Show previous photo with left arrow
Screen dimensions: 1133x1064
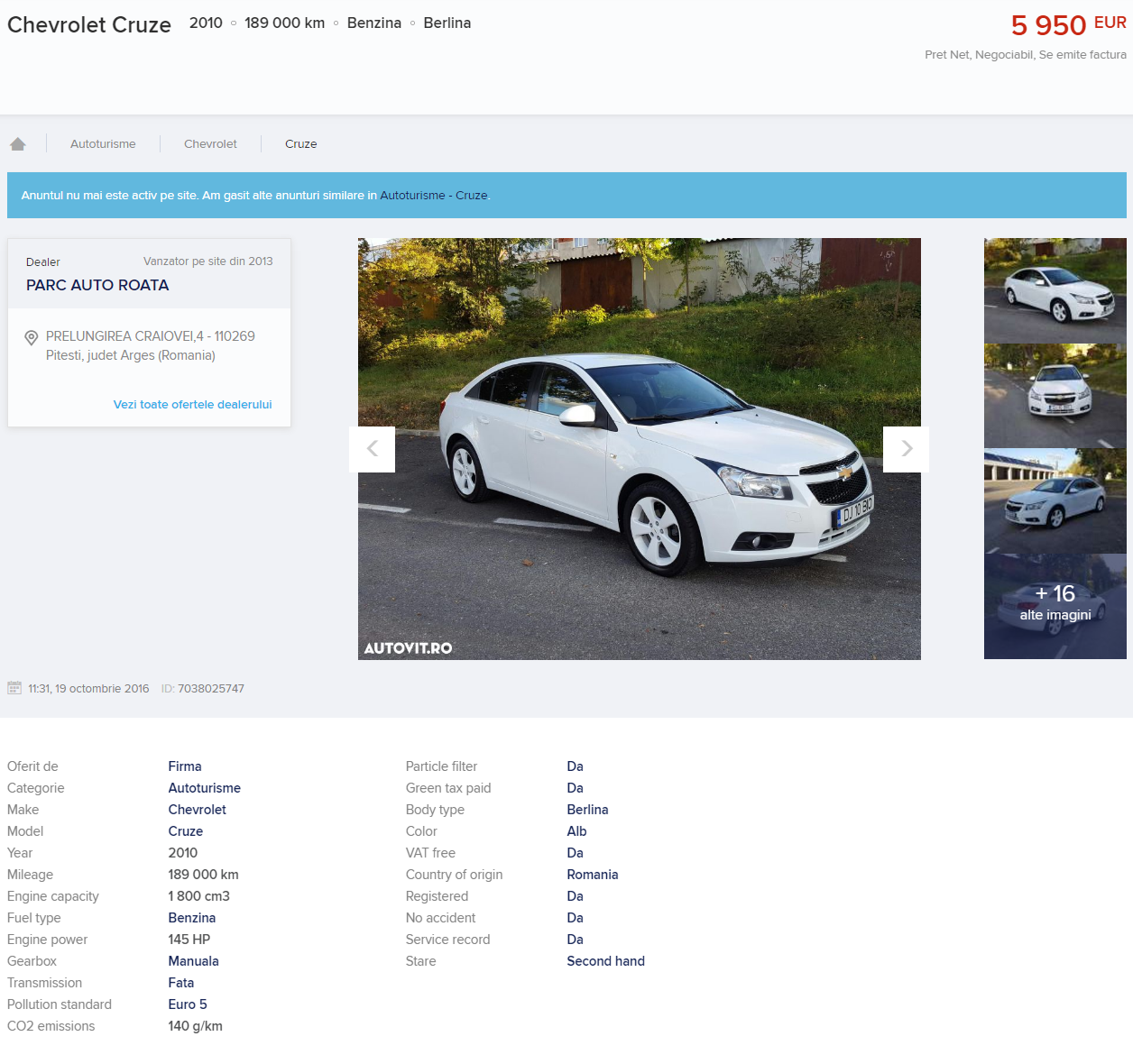coord(372,449)
